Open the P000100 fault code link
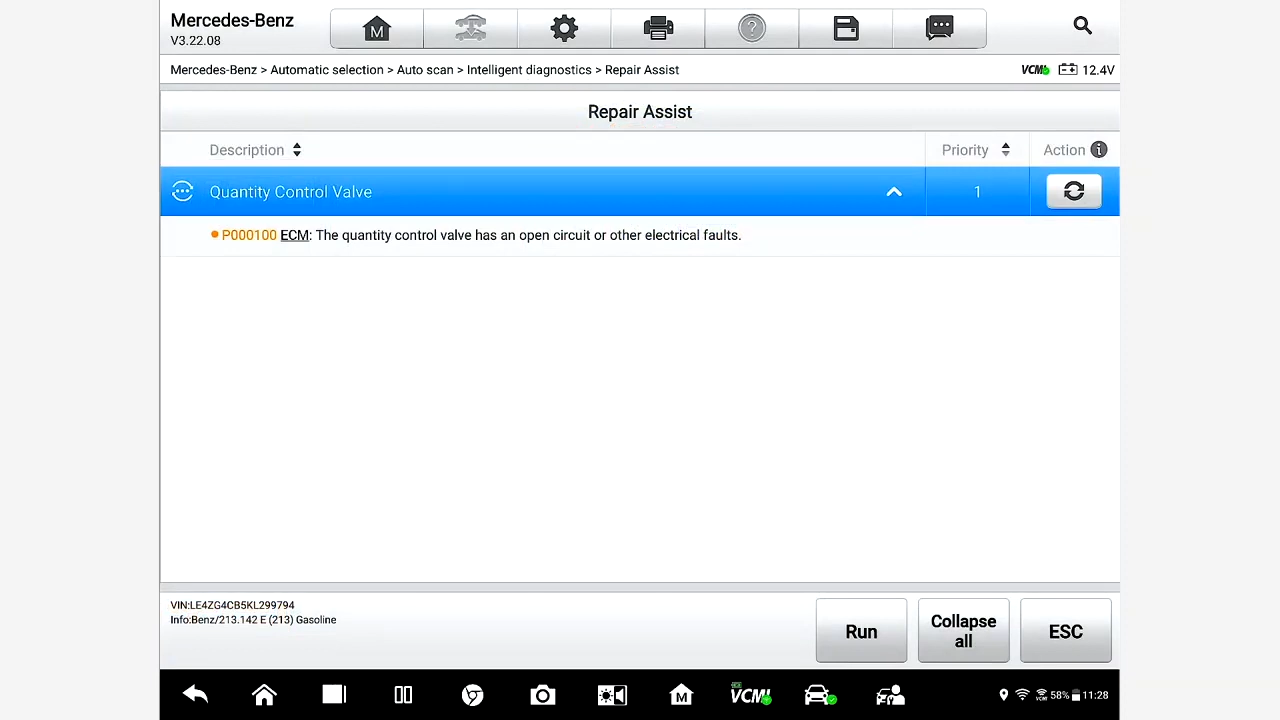Image resolution: width=1280 pixels, height=720 pixels. (x=249, y=235)
